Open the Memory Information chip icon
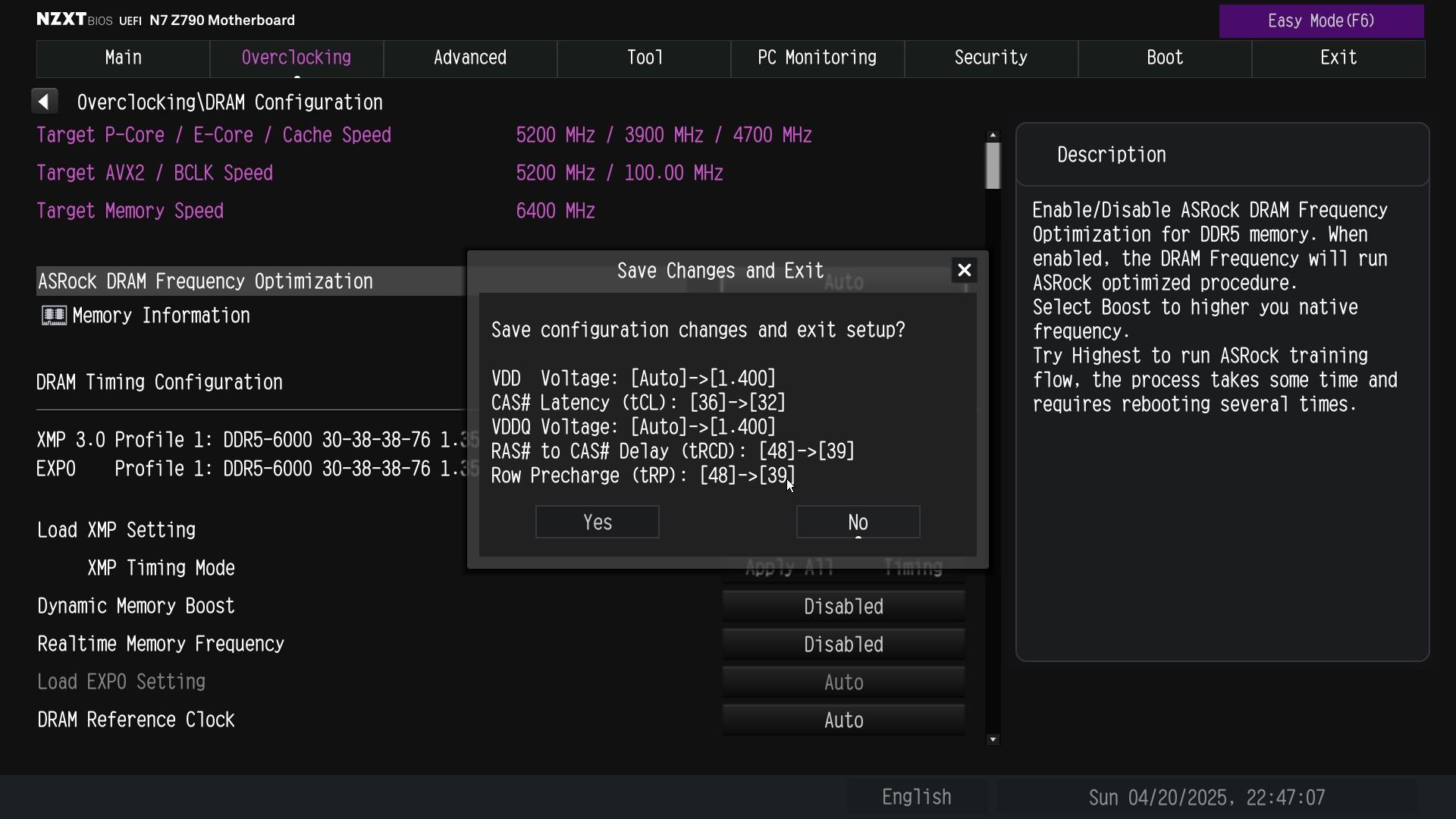 pyautogui.click(x=54, y=316)
